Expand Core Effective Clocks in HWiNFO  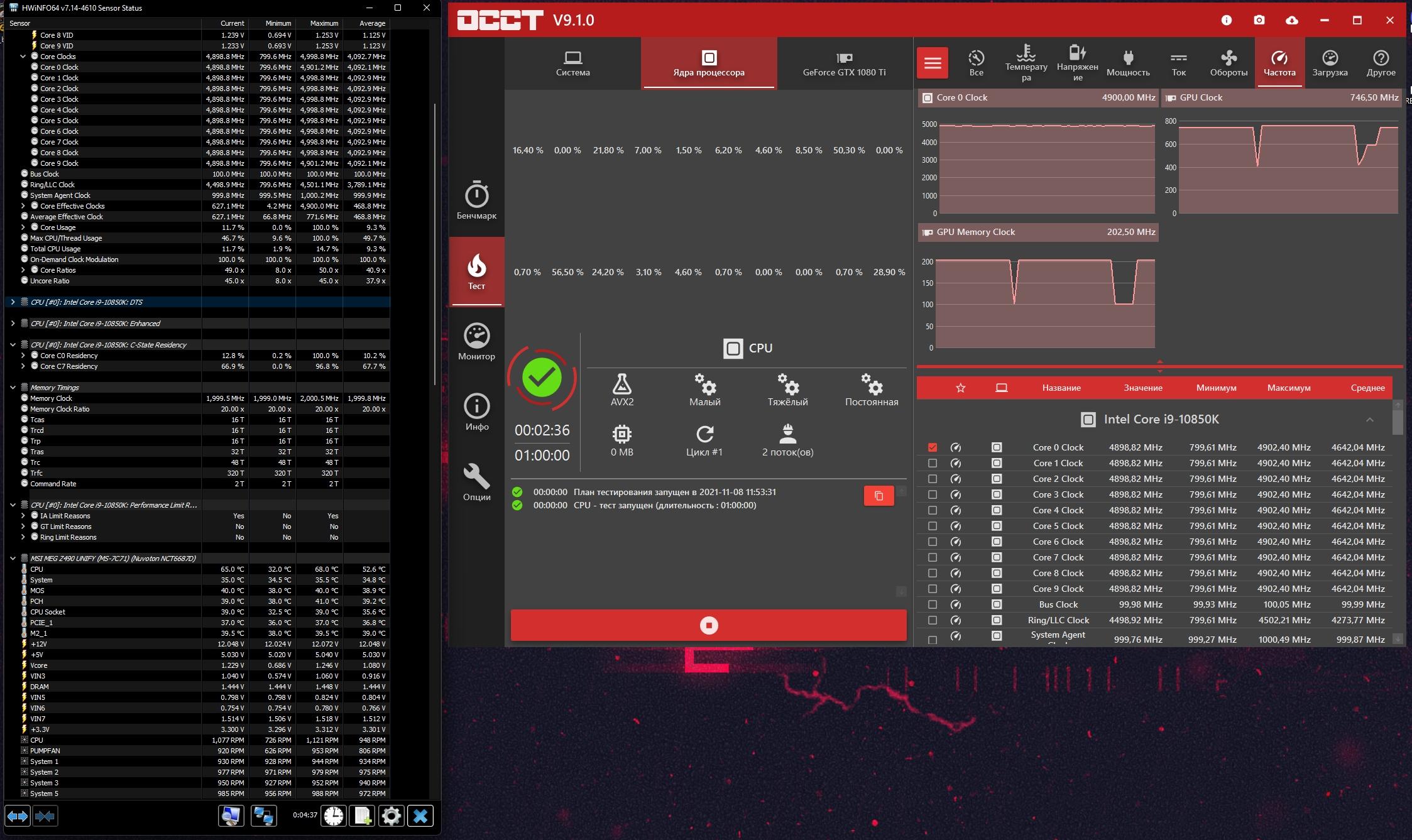pyautogui.click(x=23, y=206)
